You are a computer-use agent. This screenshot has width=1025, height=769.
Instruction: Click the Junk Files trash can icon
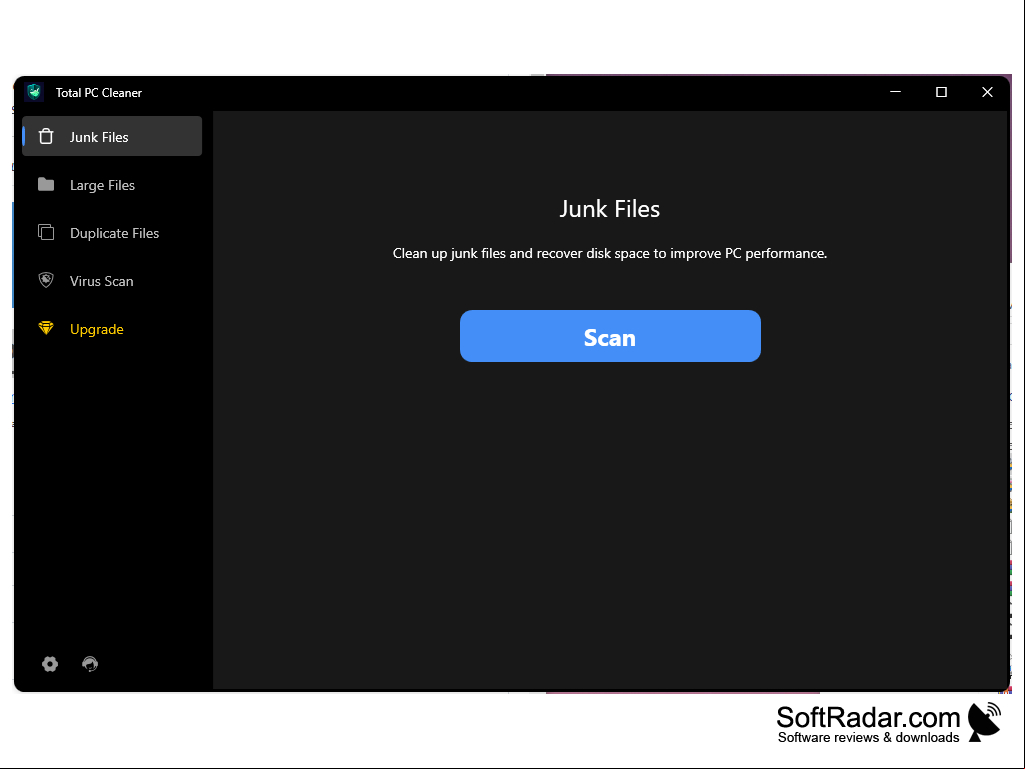(x=46, y=136)
